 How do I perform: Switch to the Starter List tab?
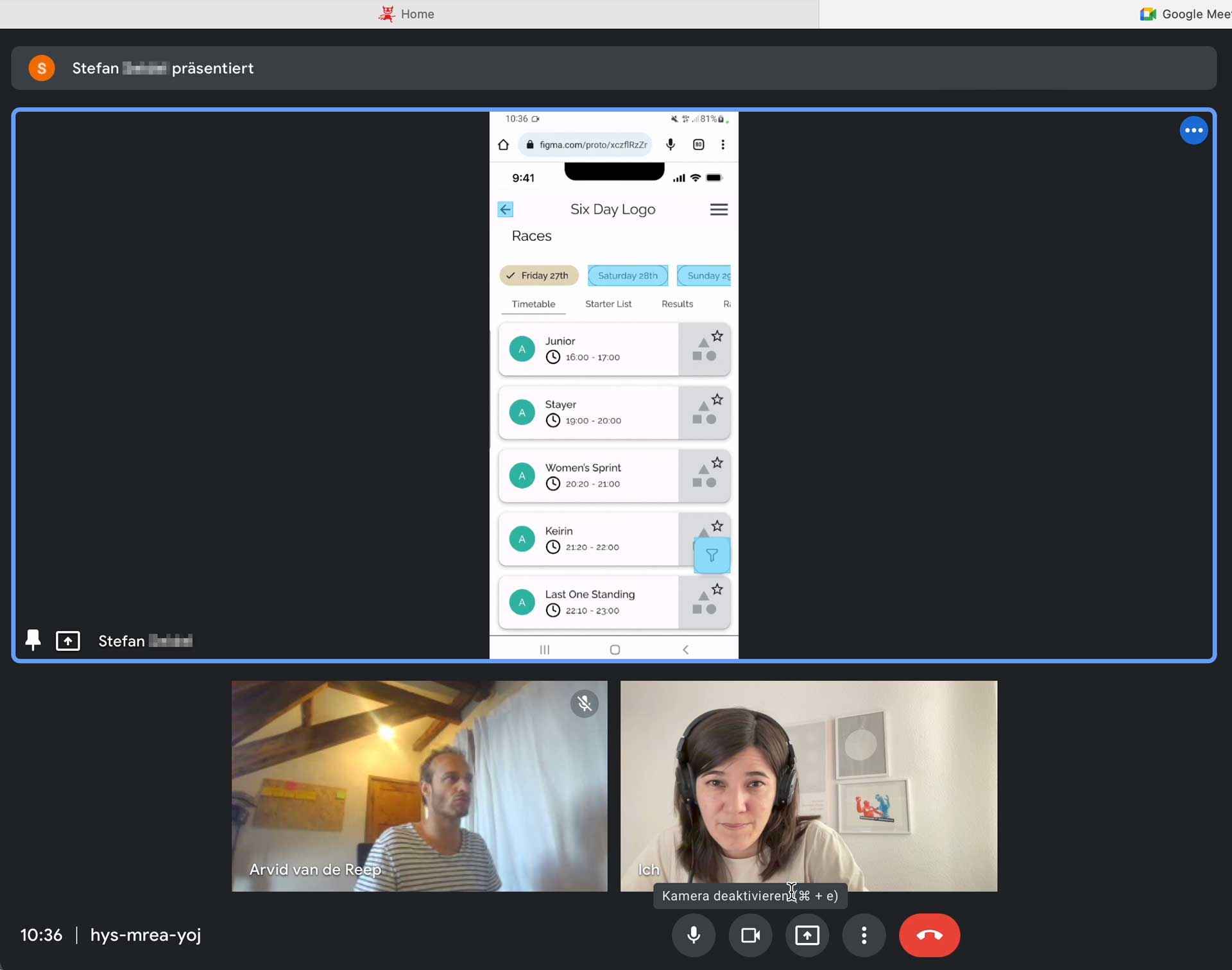click(608, 303)
